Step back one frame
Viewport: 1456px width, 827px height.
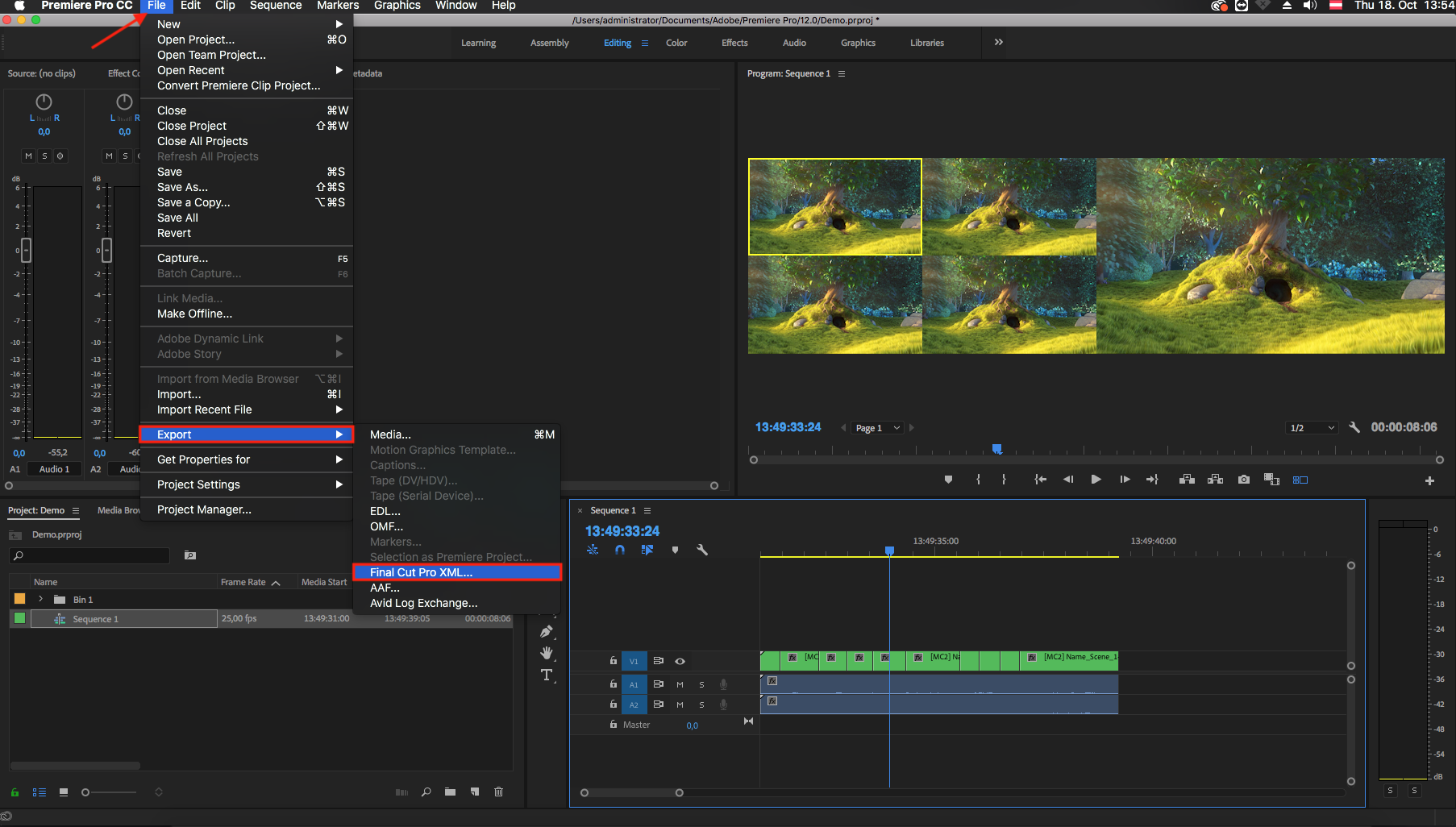[1068, 480]
